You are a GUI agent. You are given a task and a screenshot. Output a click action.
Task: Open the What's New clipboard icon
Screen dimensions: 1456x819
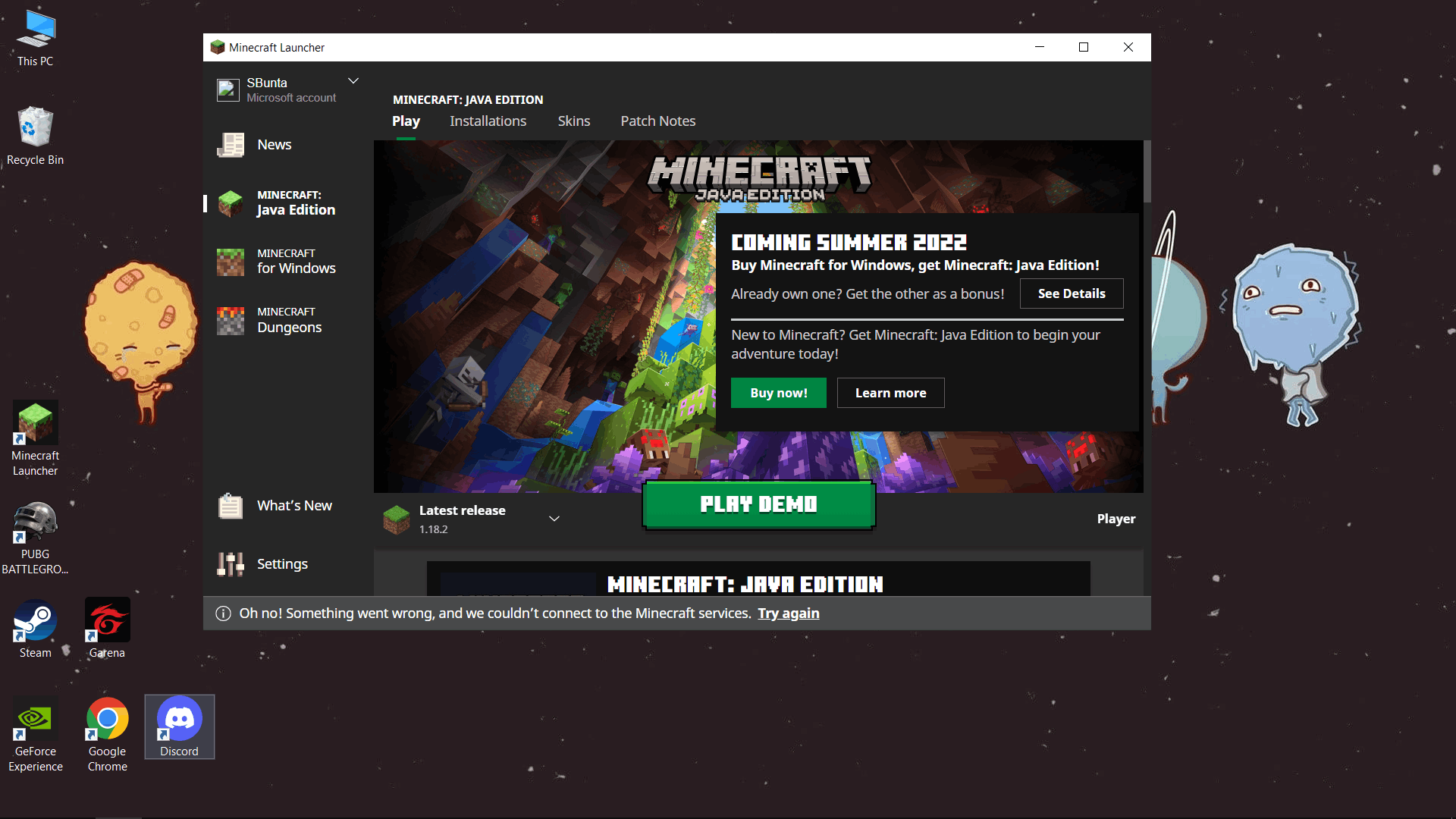click(x=231, y=506)
